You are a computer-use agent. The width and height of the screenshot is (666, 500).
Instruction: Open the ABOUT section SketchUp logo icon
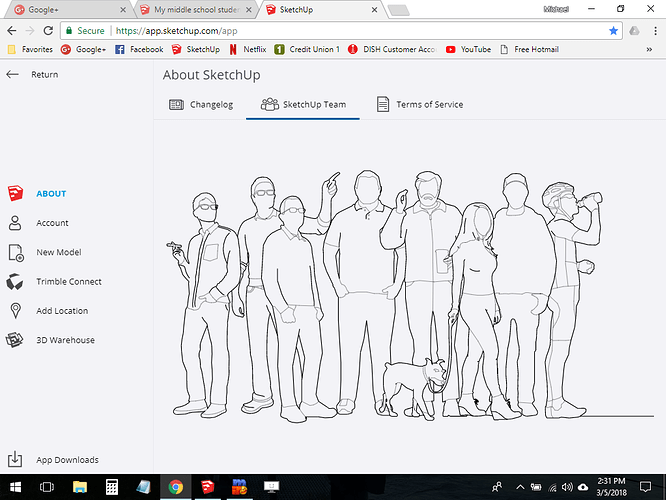coord(15,193)
